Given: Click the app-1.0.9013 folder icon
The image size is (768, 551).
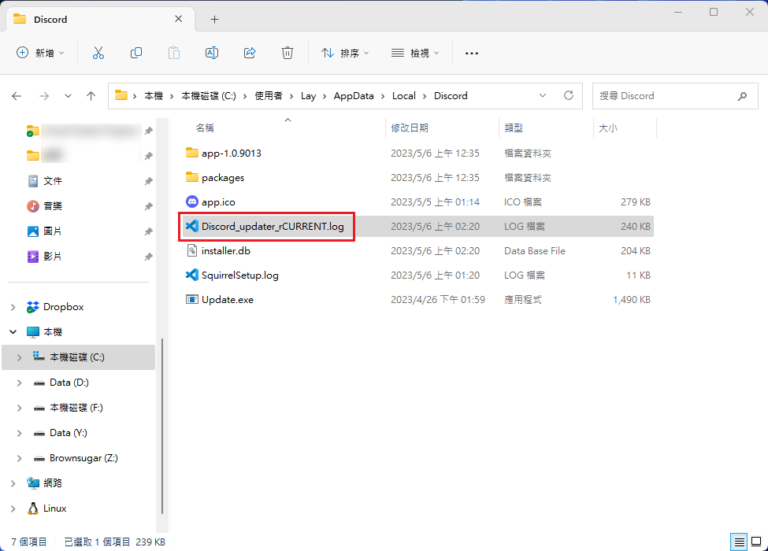Looking at the screenshot, I should 192,152.
